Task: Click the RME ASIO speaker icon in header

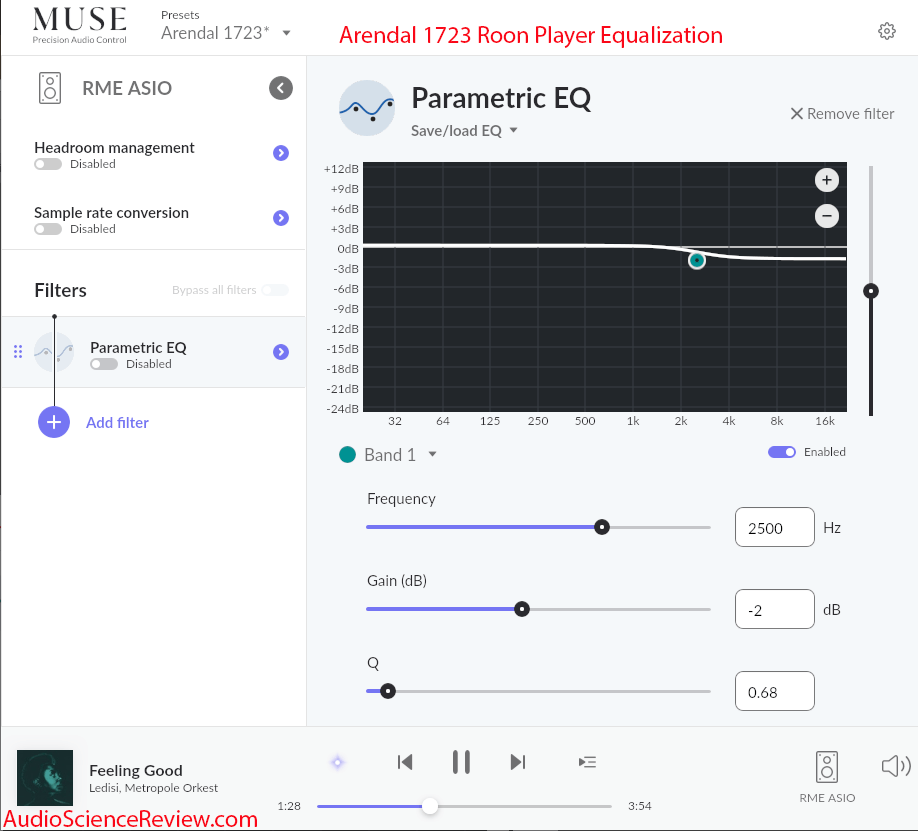Action: [x=50, y=88]
